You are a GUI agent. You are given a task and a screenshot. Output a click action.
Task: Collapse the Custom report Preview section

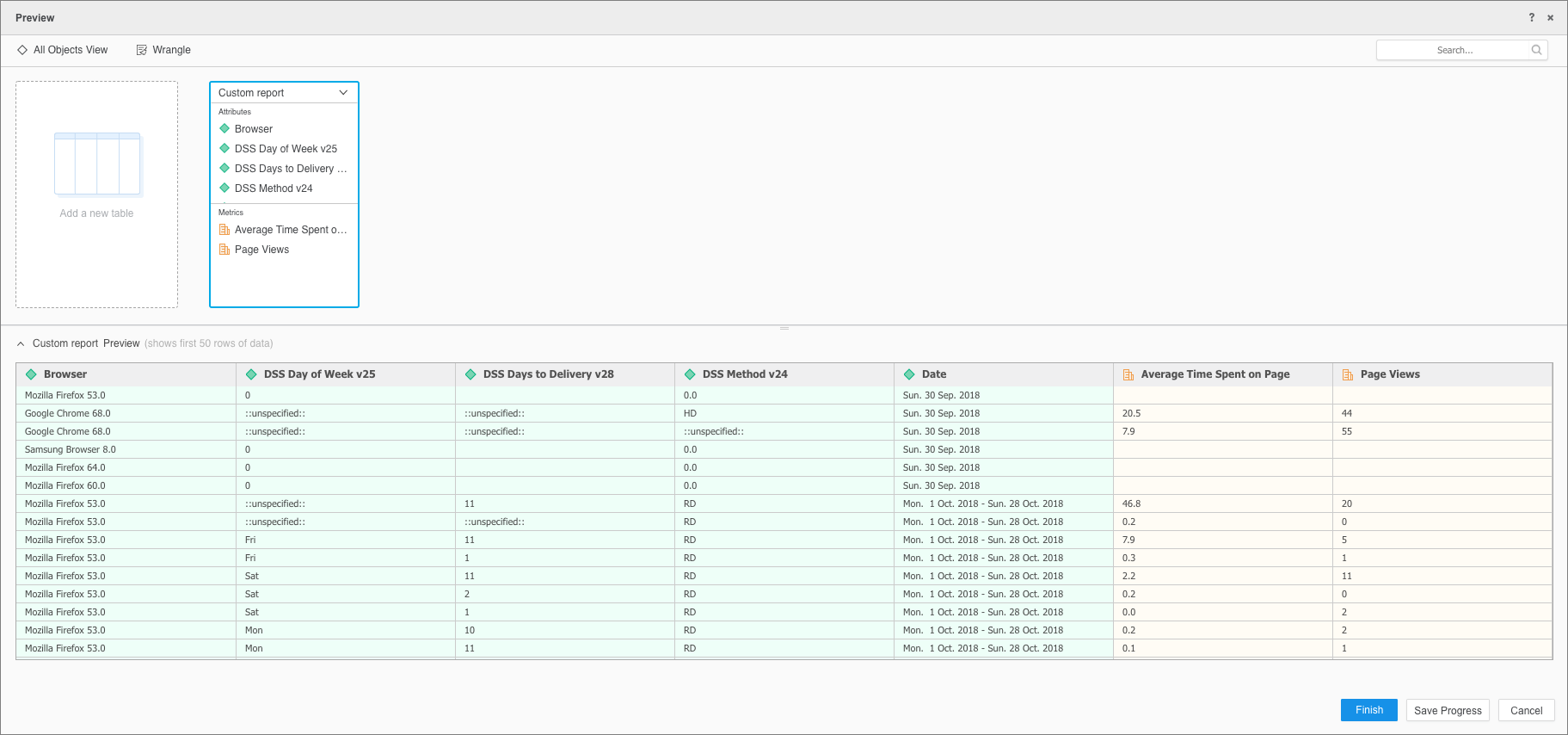pos(21,343)
